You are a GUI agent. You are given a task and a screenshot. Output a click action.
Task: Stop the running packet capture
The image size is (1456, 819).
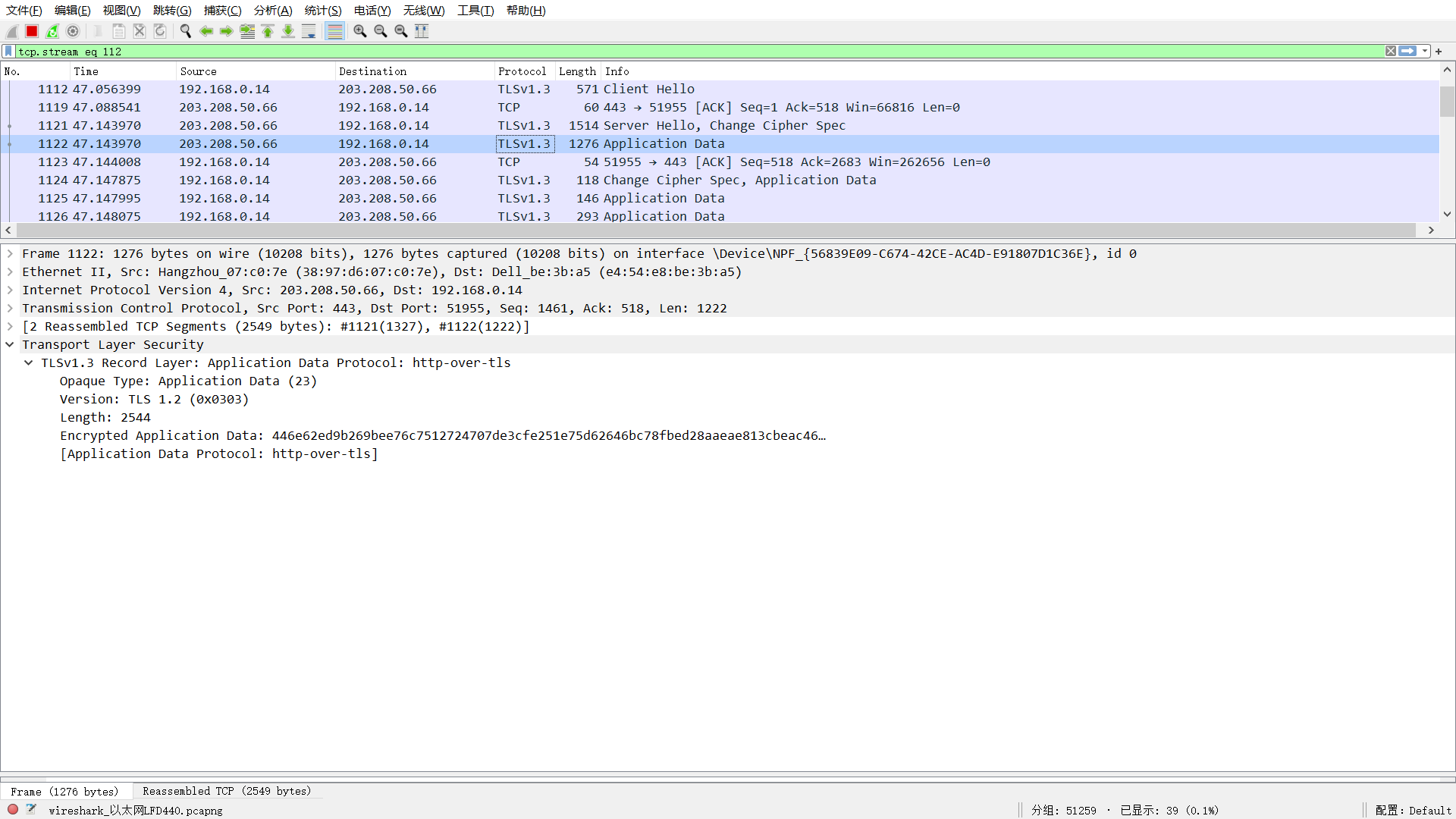(32, 31)
